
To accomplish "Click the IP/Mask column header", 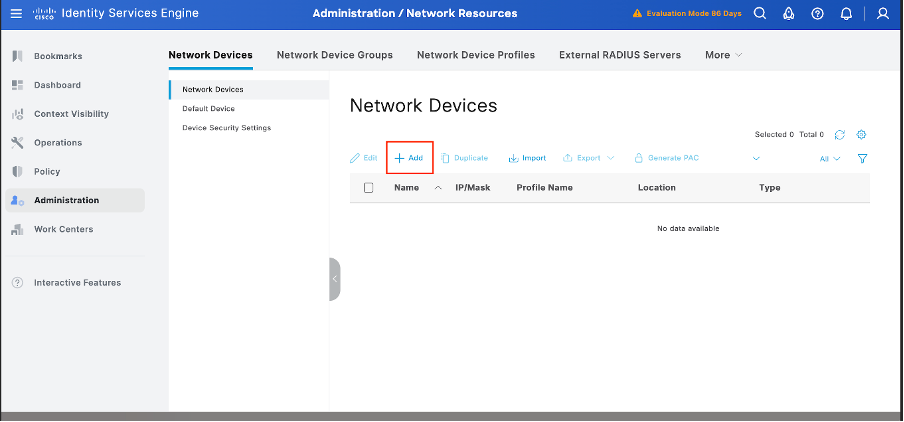I will 473,187.
